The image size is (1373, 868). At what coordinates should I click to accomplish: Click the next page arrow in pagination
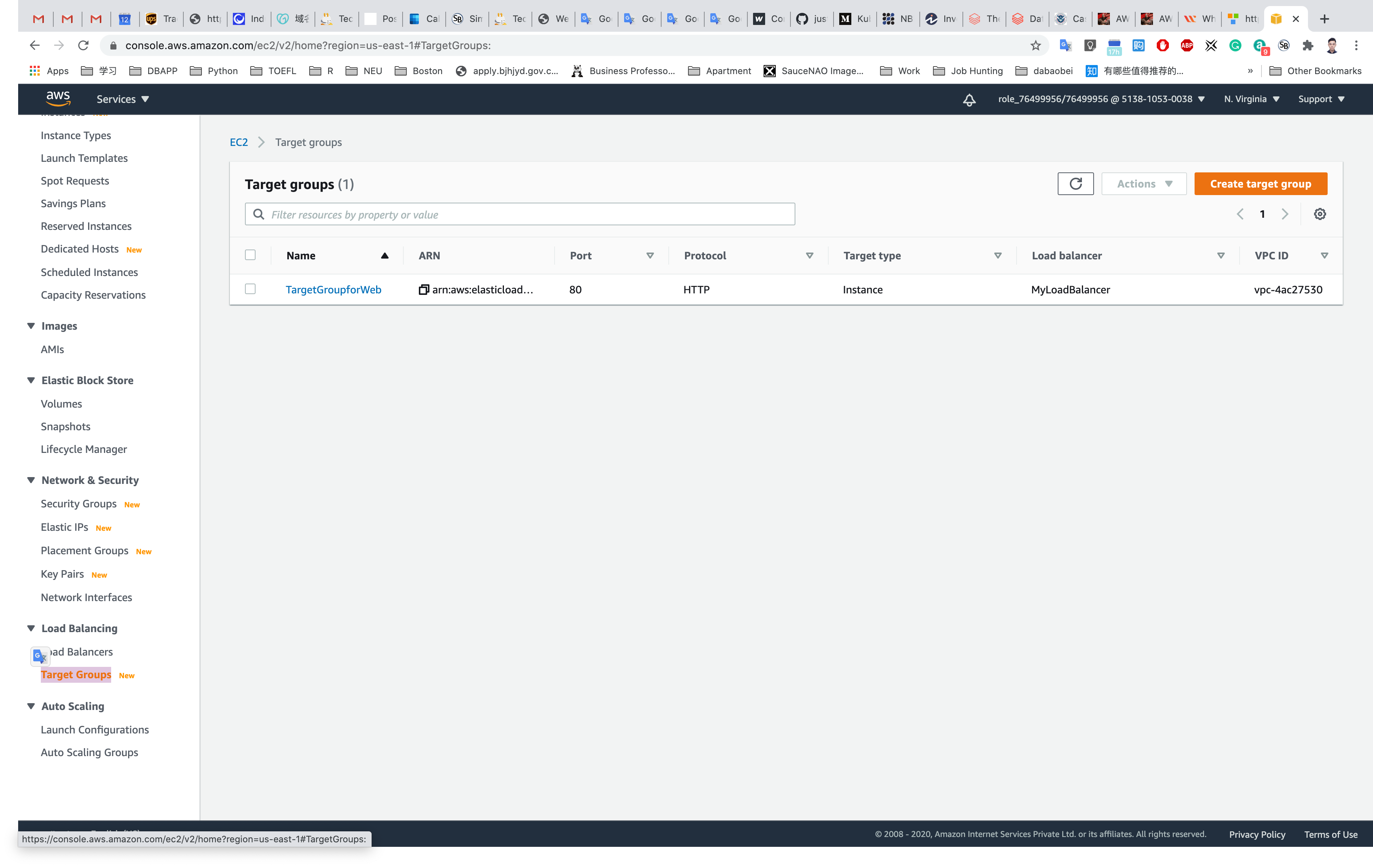[1285, 214]
